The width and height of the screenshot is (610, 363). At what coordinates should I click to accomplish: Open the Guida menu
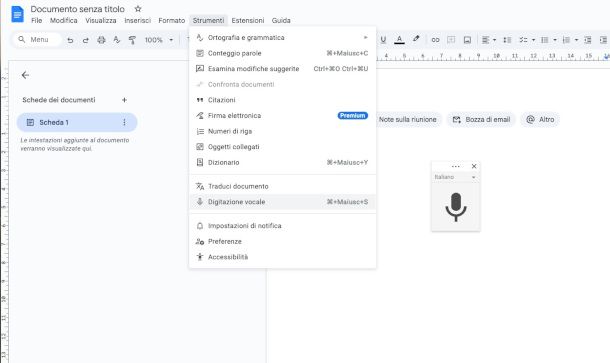pyautogui.click(x=281, y=20)
